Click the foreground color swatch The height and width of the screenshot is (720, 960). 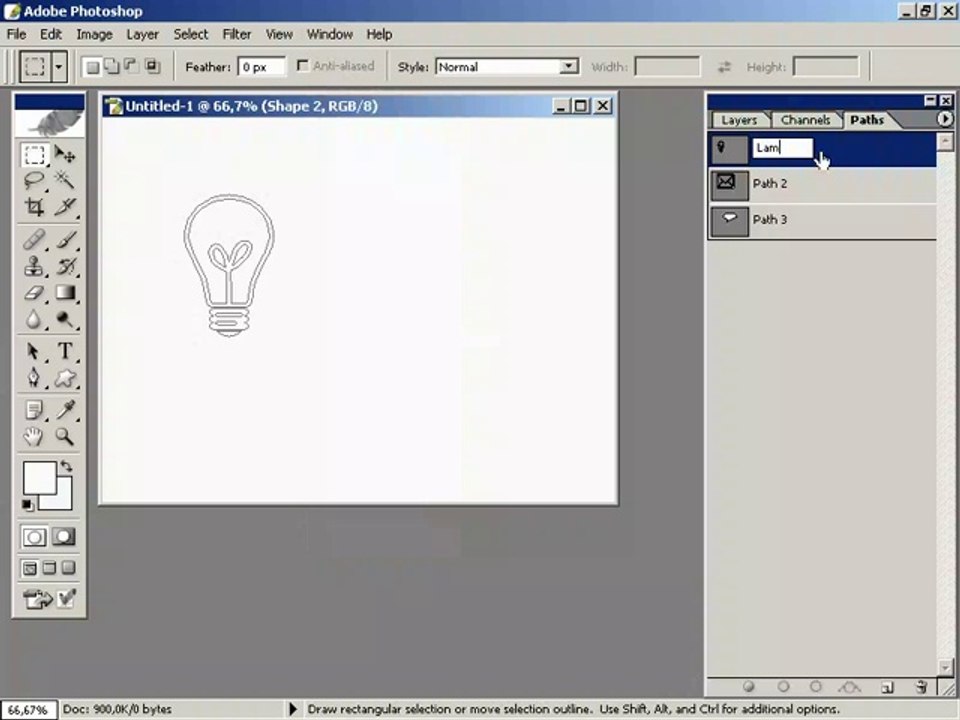point(38,477)
